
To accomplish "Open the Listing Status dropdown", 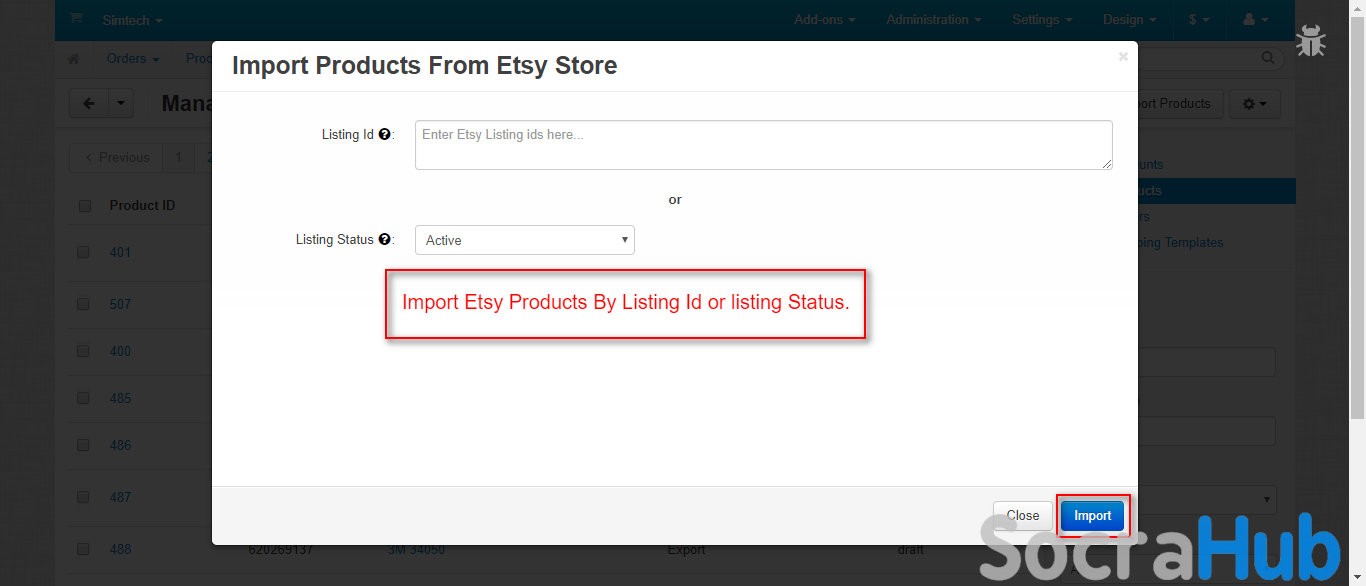I will (525, 240).
